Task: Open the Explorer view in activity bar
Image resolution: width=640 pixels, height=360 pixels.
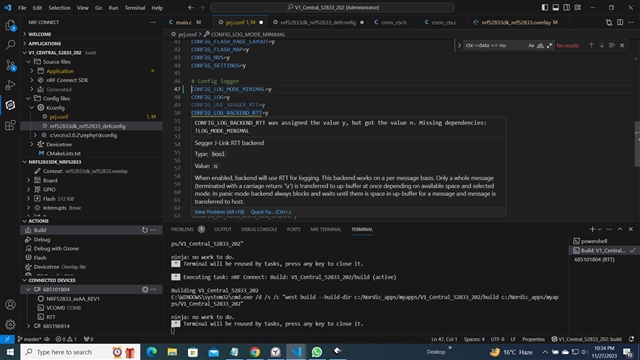Action: click(10, 25)
